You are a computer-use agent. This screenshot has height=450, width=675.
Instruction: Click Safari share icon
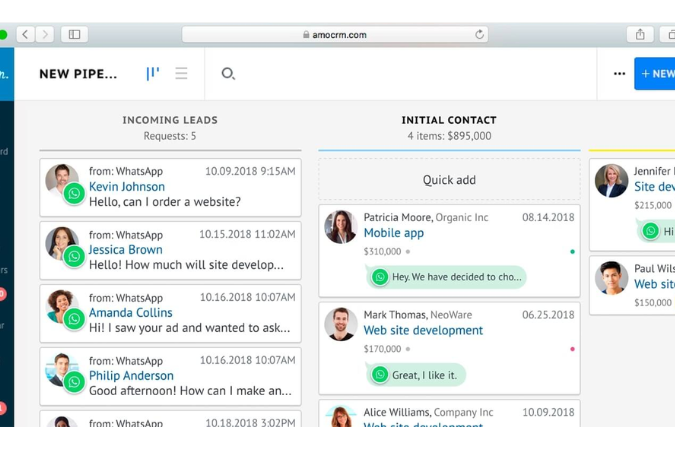point(640,34)
